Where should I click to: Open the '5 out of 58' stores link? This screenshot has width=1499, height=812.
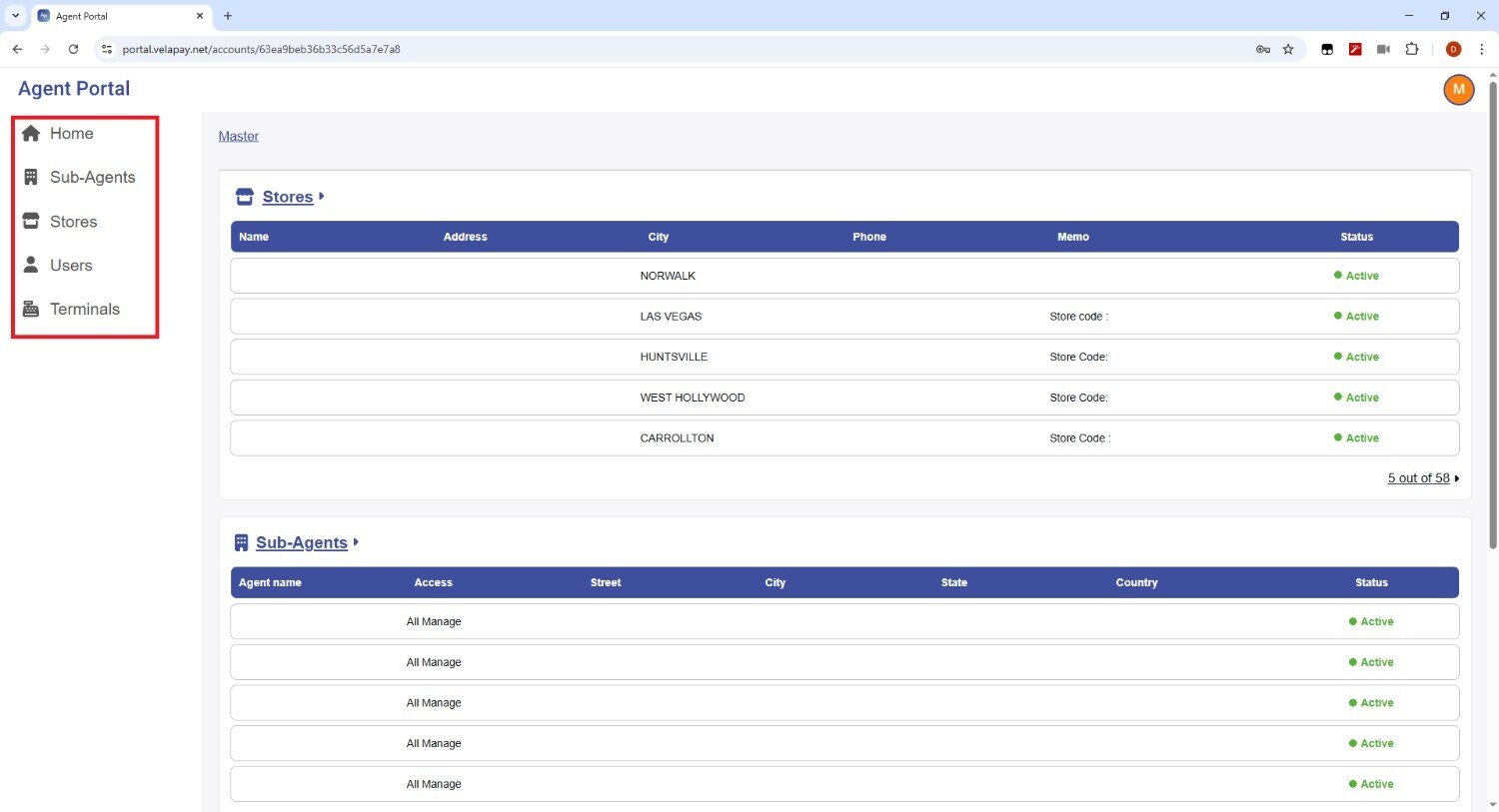(1418, 478)
